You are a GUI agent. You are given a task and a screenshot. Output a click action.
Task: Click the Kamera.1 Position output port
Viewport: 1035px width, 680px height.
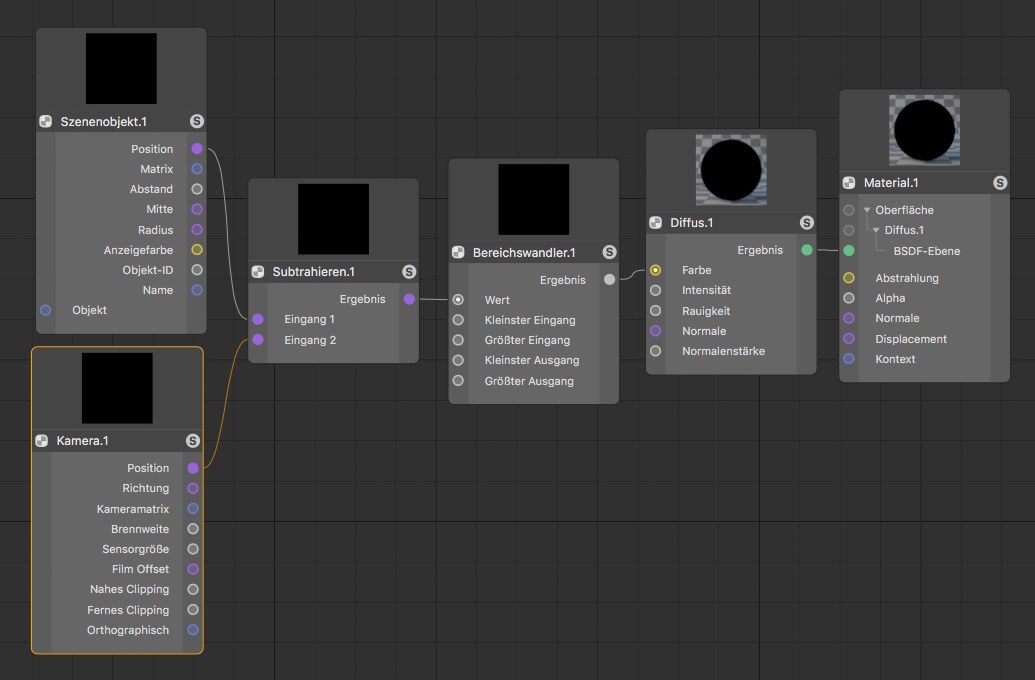click(x=193, y=468)
